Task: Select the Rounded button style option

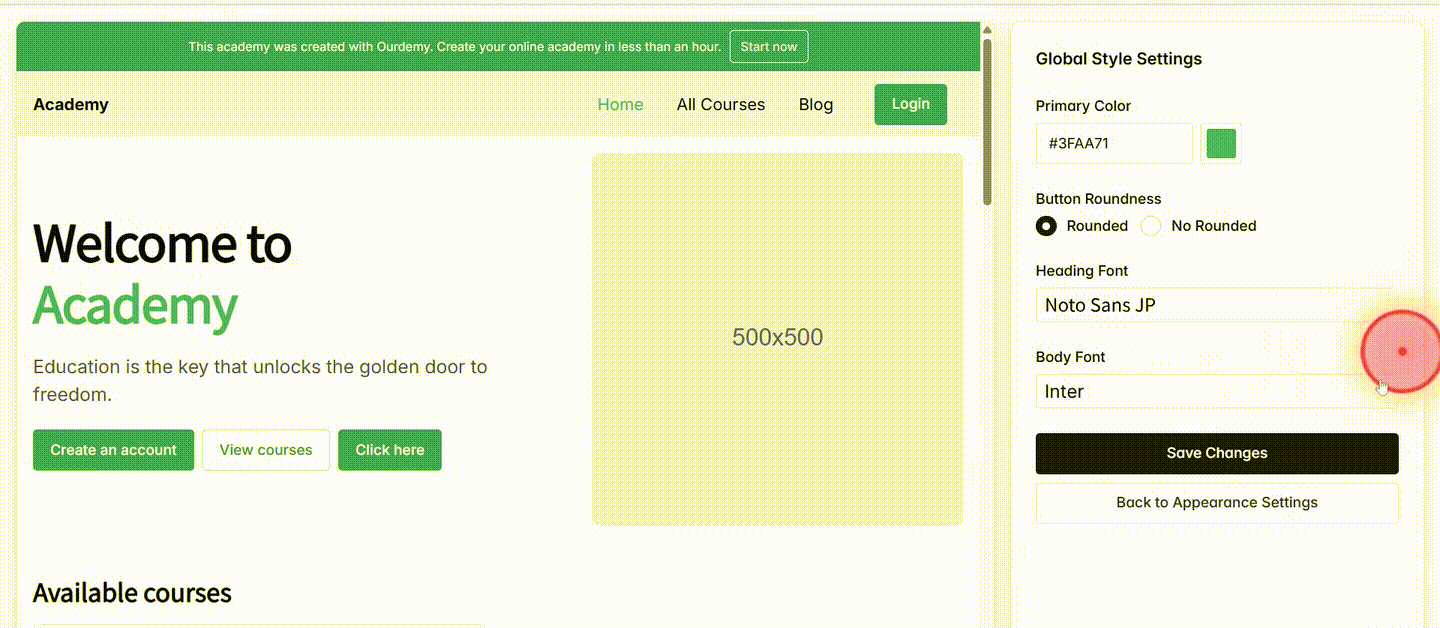Action: click(1046, 226)
